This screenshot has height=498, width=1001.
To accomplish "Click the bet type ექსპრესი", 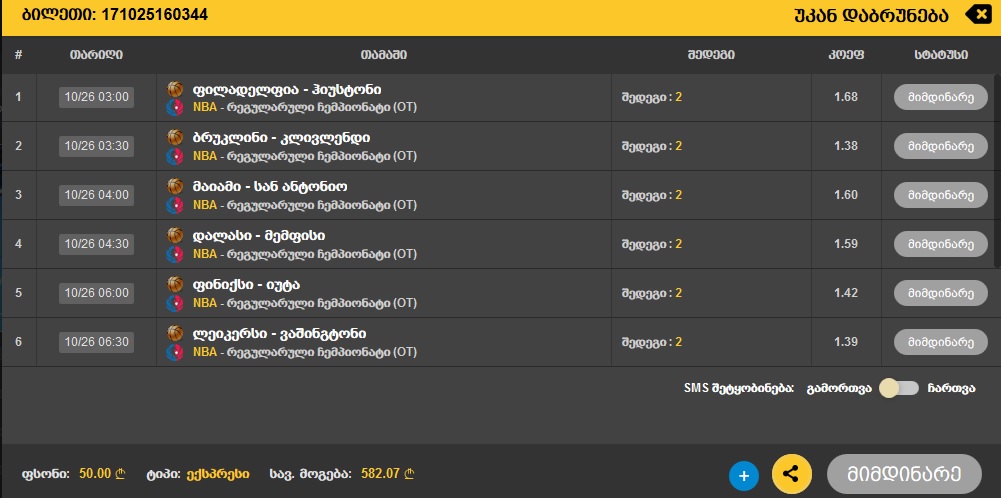I will click(x=218, y=474).
